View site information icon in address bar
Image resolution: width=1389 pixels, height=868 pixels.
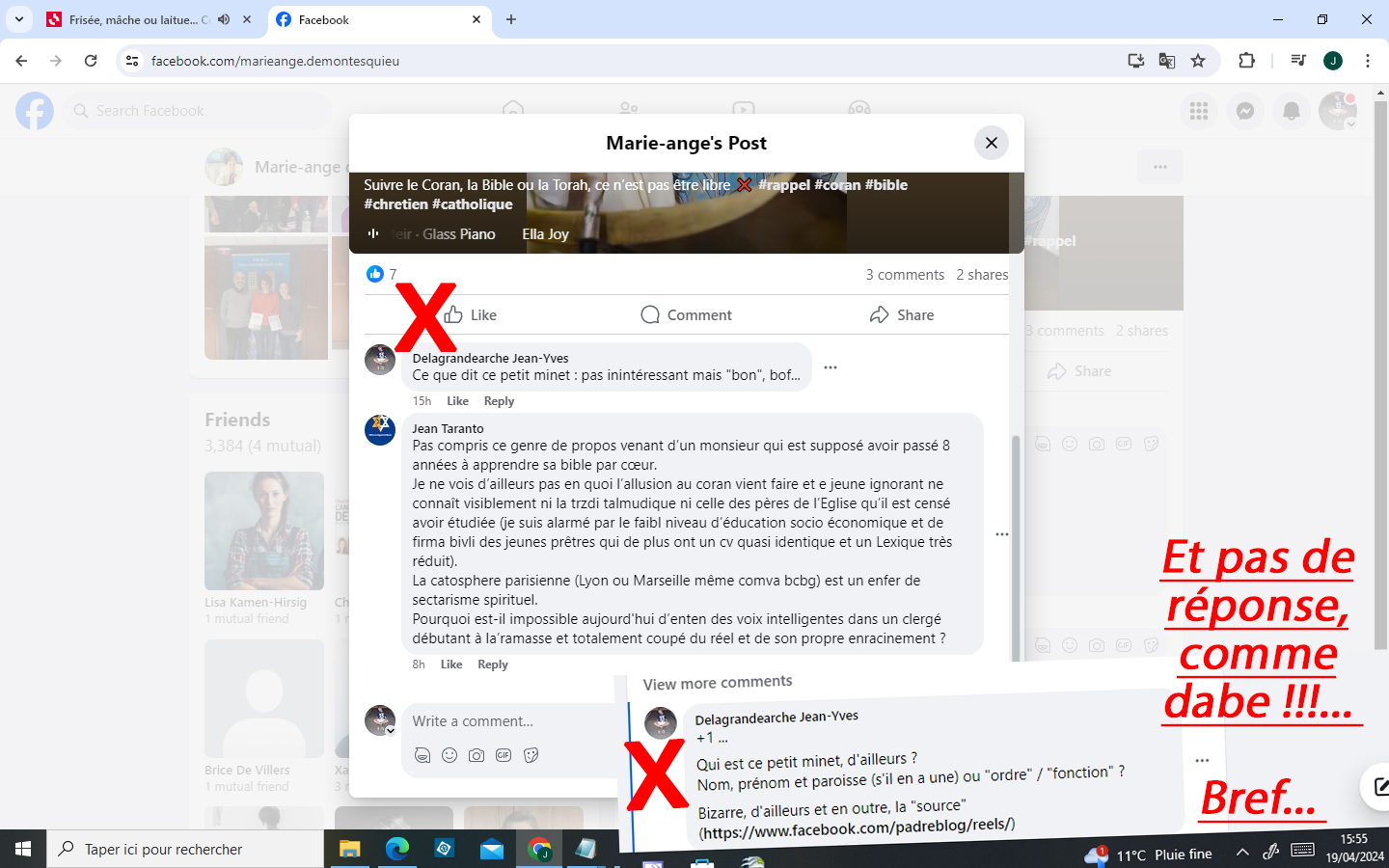coord(132,61)
